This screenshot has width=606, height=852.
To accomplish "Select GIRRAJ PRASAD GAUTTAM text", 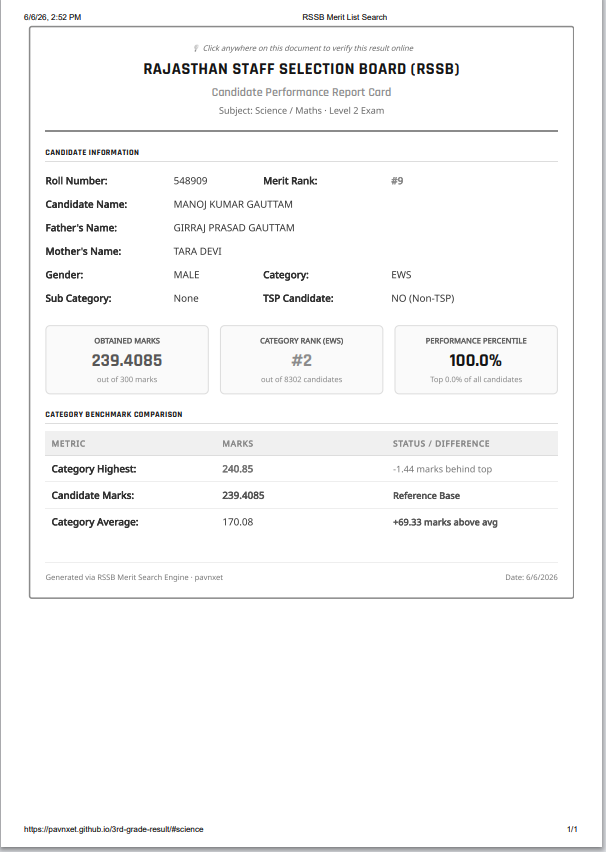I will [234, 228].
